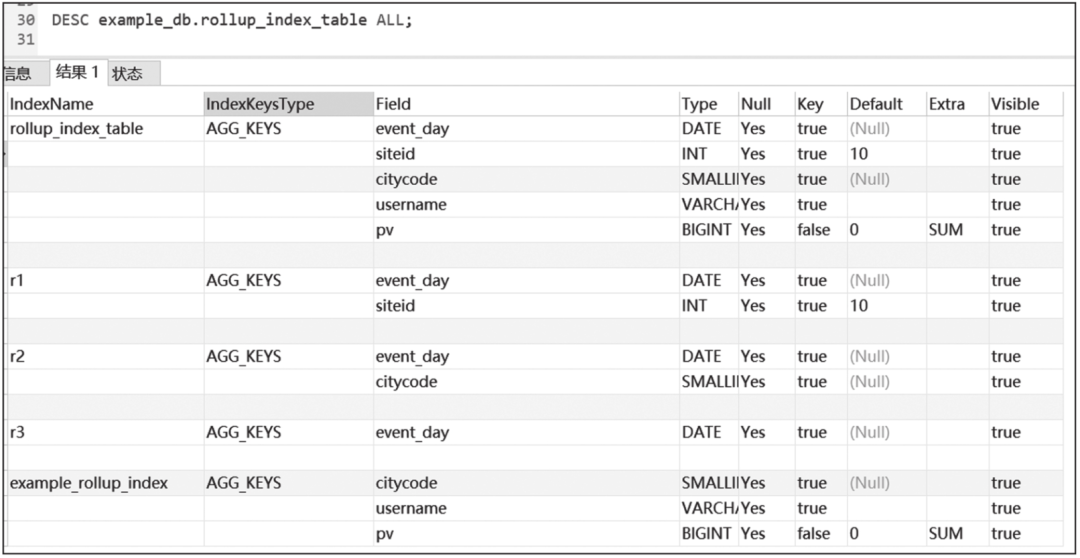Select the username field cell under rollup_index_table
Image resolution: width=1080 pixels, height=558 pixels.
tap(410, 205)
